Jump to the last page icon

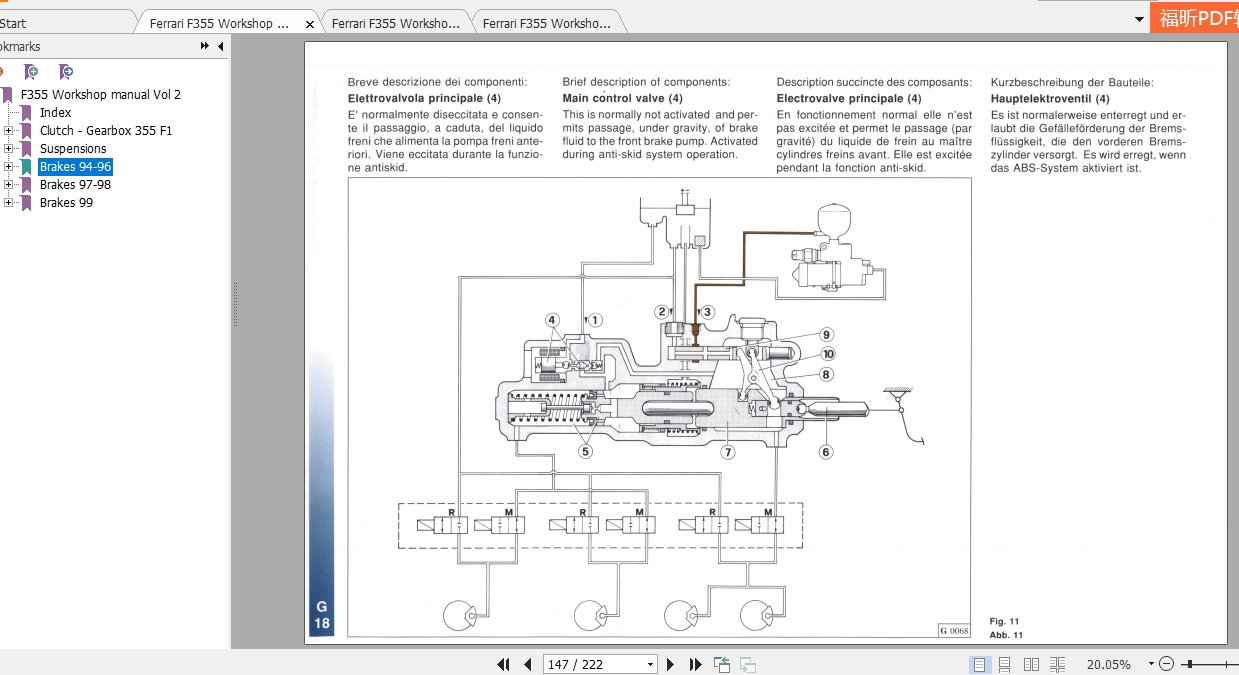[695, 664]
